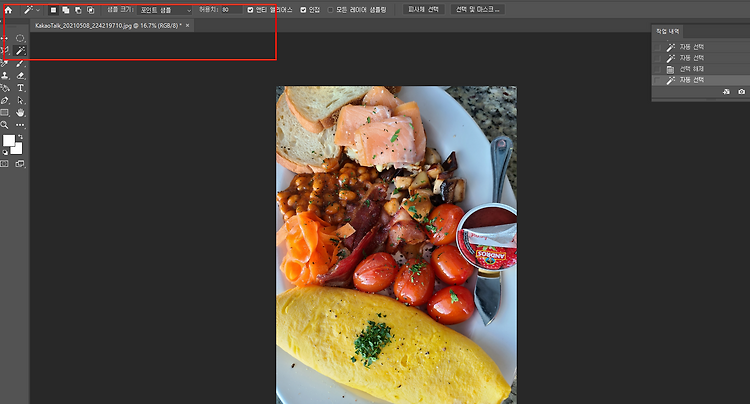Set history brush source for highlighted 자동 선택
This screenshot has width=750, height=404.
[x=658, y=80]
